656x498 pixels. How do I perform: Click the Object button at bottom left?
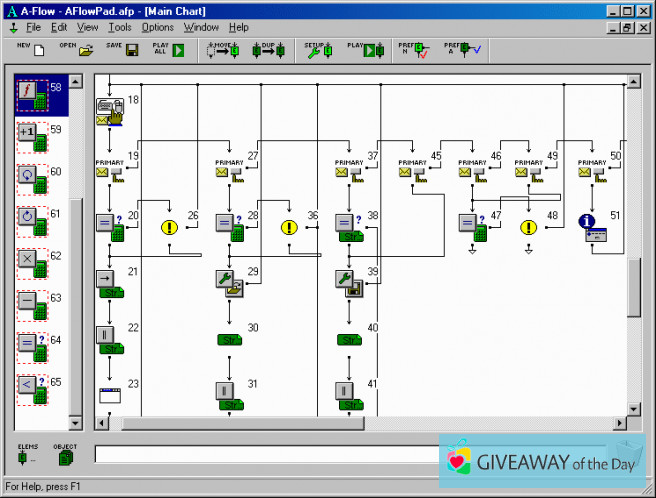pos(65,456)
